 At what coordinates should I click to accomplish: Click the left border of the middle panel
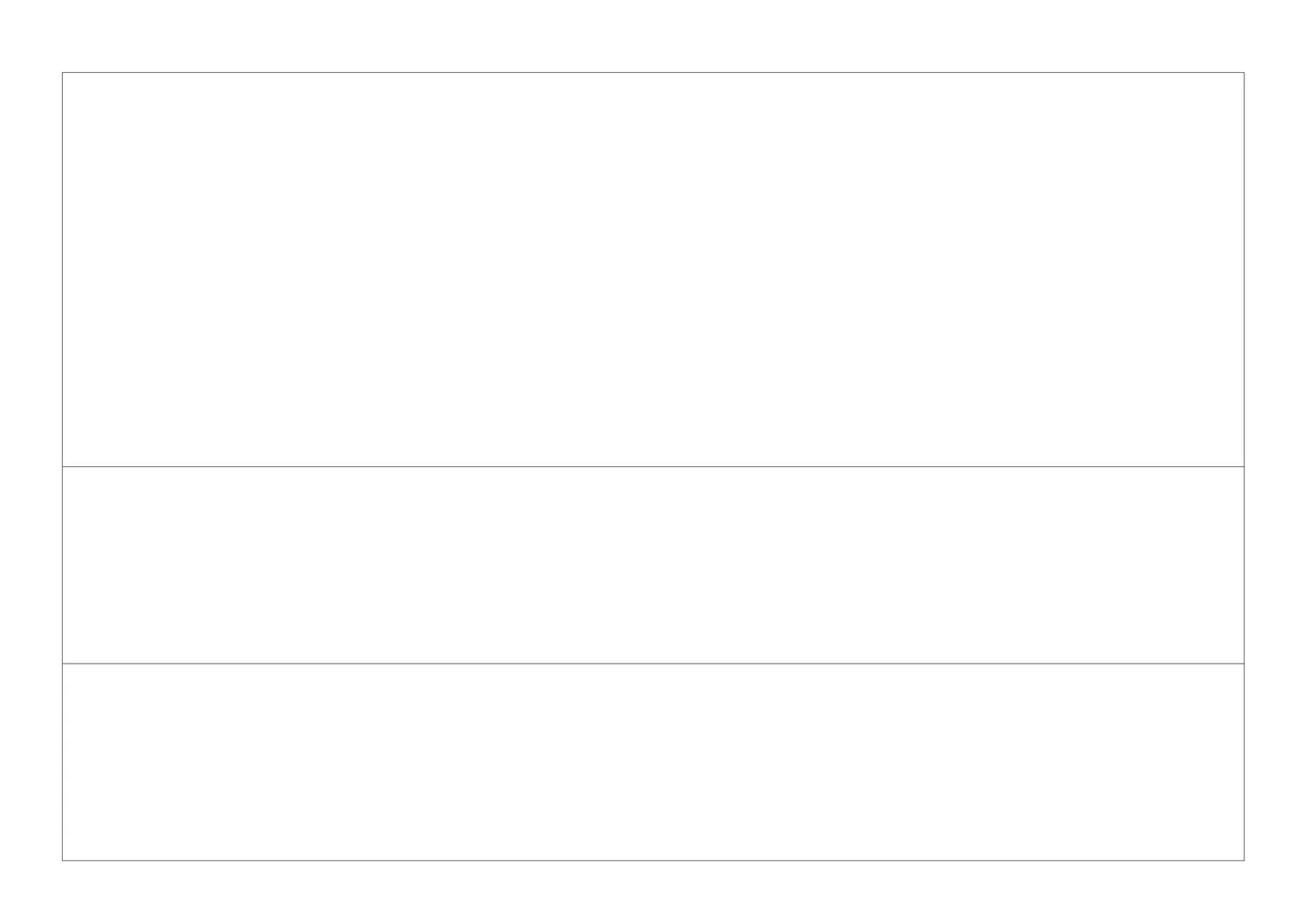(63, 564)
